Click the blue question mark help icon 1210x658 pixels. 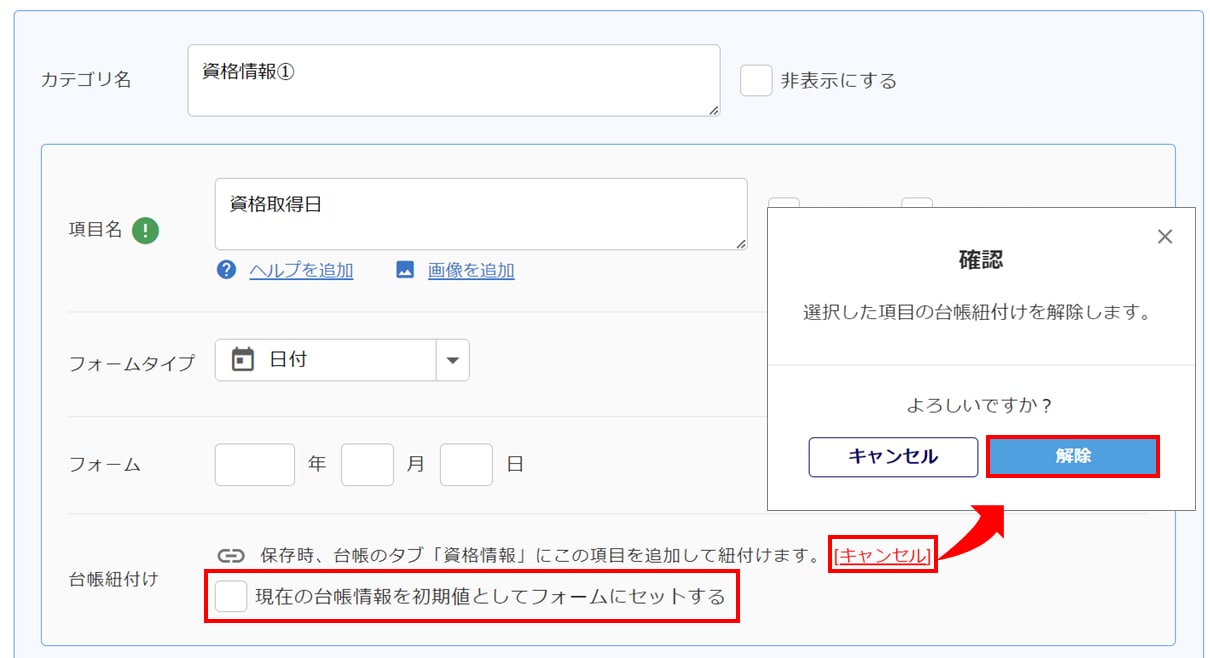coord(227,270)
